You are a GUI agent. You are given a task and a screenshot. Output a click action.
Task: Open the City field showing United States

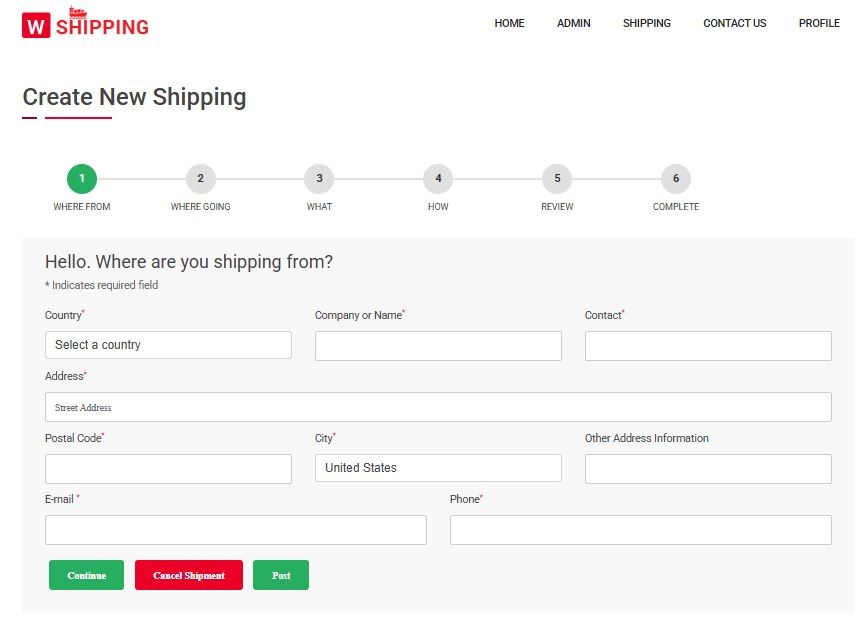point(438,468)
